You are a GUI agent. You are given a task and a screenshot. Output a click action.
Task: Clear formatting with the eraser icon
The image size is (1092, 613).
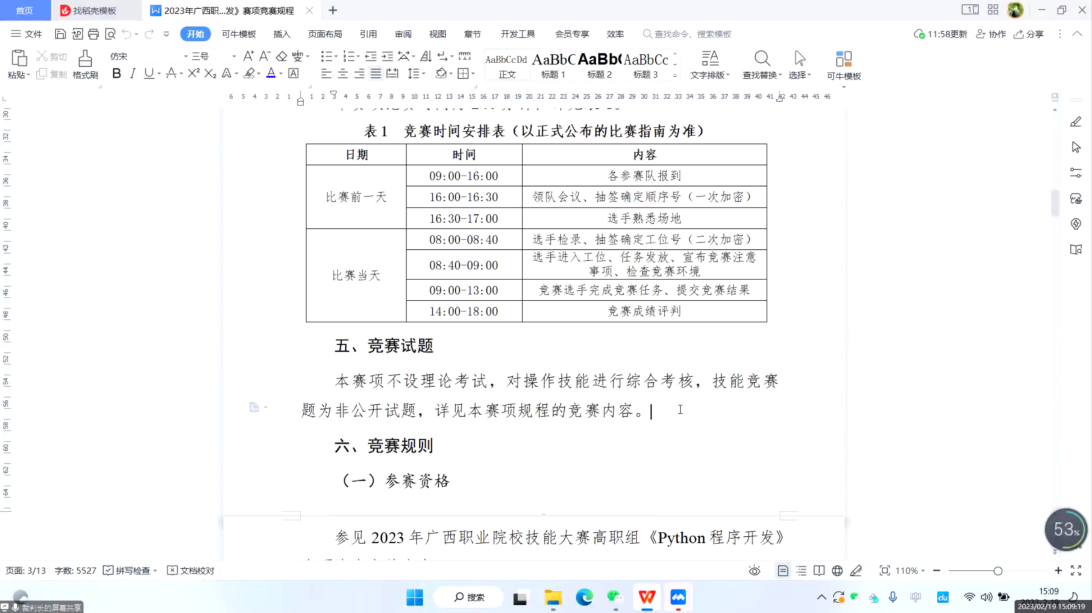point(281,56)
